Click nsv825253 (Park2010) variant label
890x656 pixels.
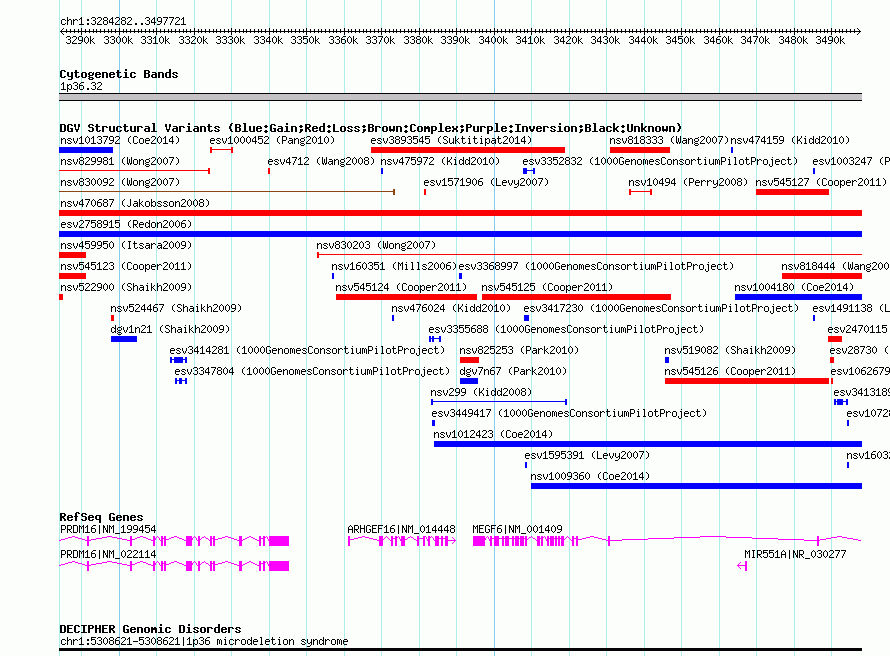pyautogui.click(x=519, y=350)
